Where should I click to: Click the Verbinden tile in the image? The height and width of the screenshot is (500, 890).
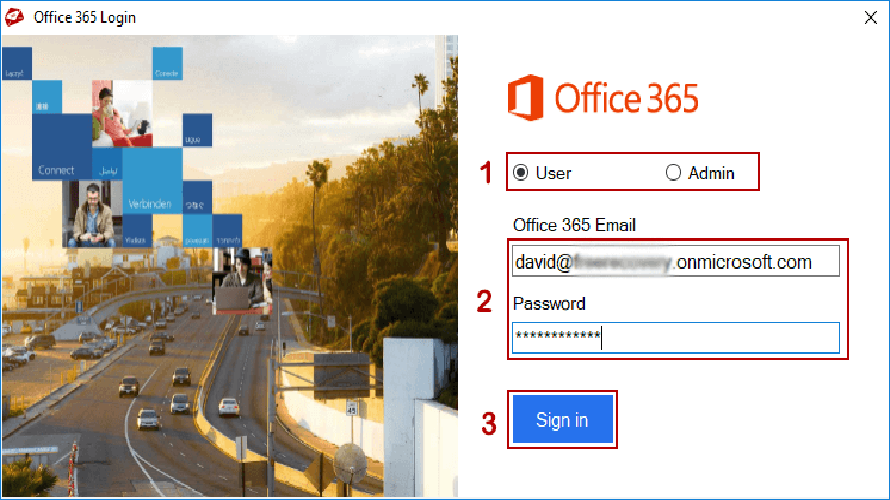pos(152,180)
